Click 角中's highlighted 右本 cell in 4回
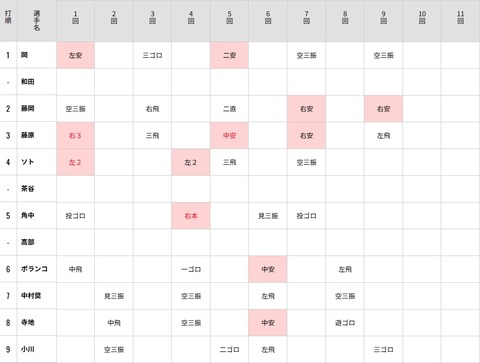This screenshot has width=480, height=363. [x=191, y=216]
